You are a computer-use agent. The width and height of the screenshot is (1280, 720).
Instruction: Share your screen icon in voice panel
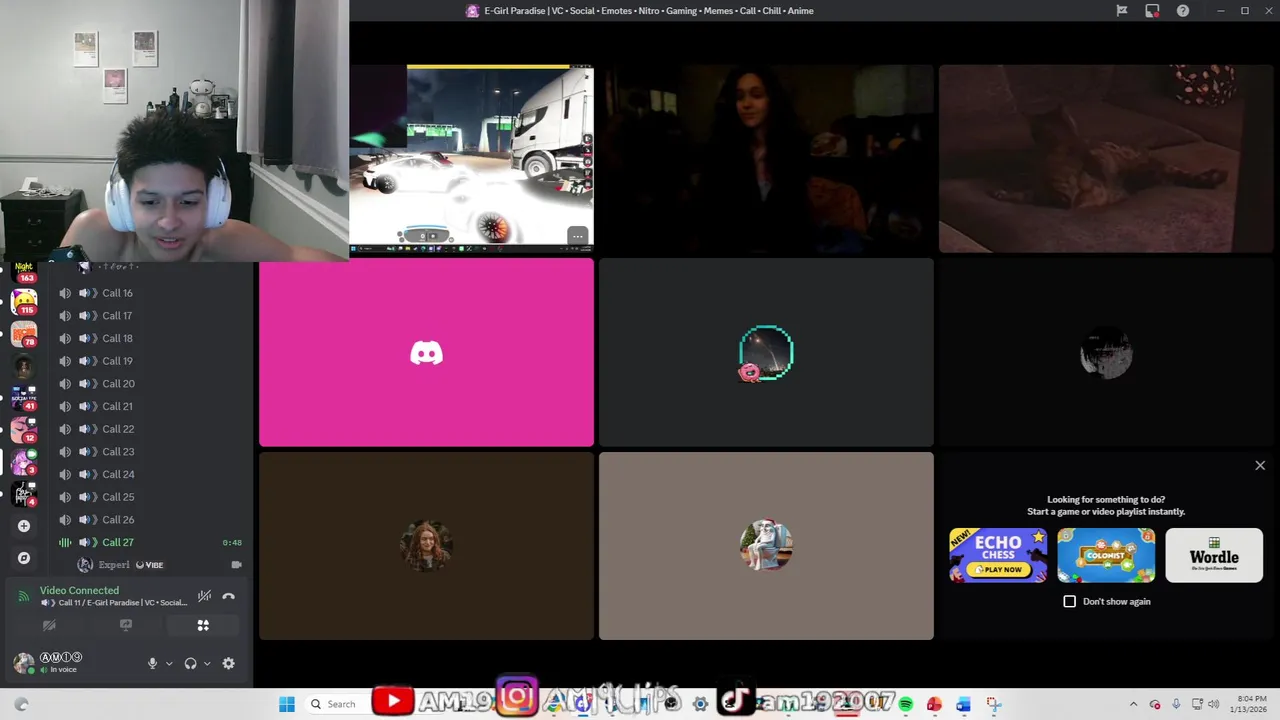[126, 625]
